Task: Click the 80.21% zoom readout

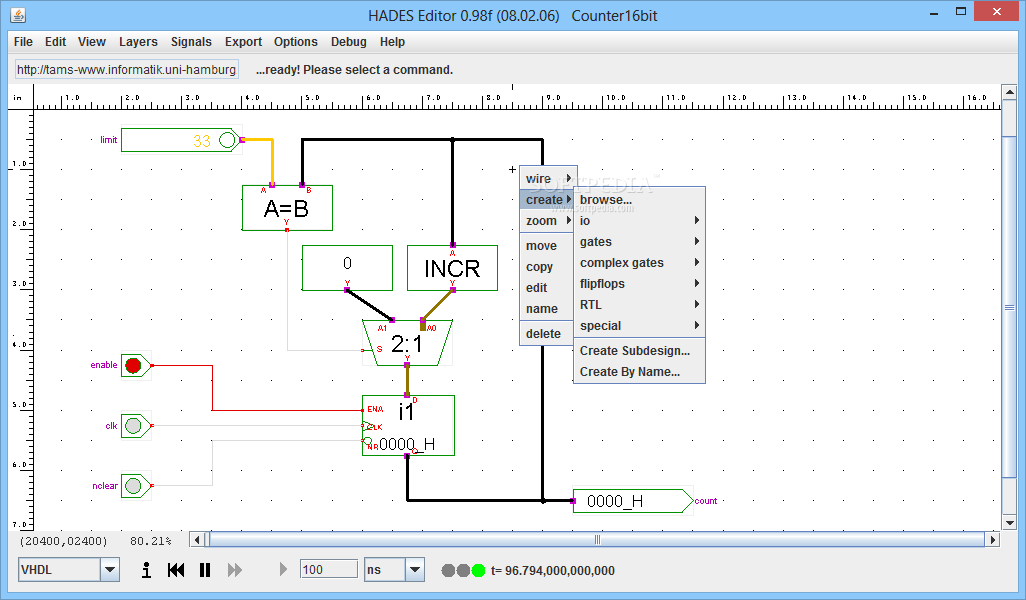Action: (x=150, y=541)
